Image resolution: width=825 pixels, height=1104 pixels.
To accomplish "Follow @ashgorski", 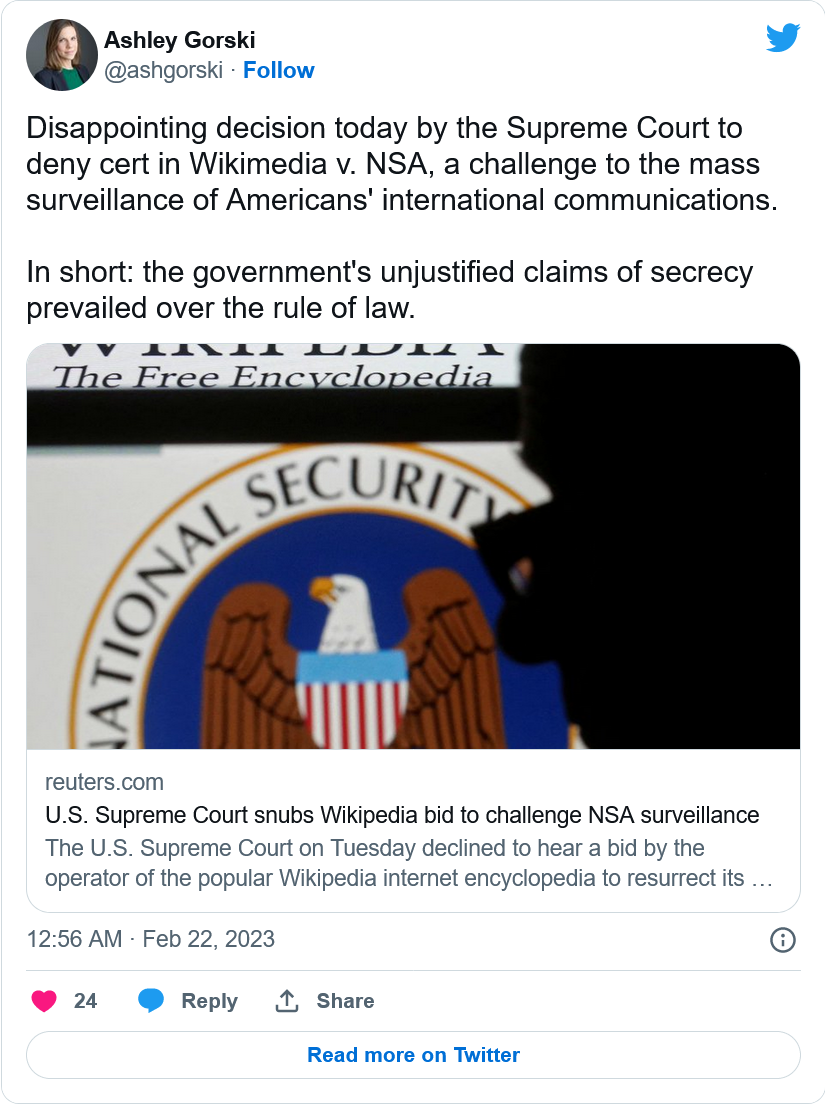I will tap(279, 70).
